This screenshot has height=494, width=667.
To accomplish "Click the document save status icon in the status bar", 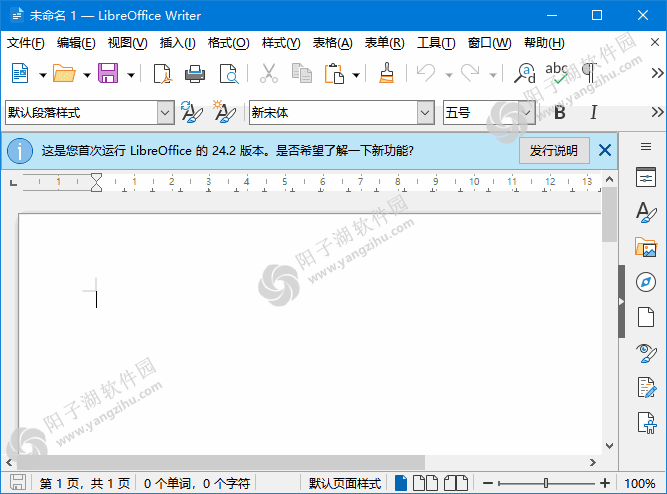I will [18, 483].
